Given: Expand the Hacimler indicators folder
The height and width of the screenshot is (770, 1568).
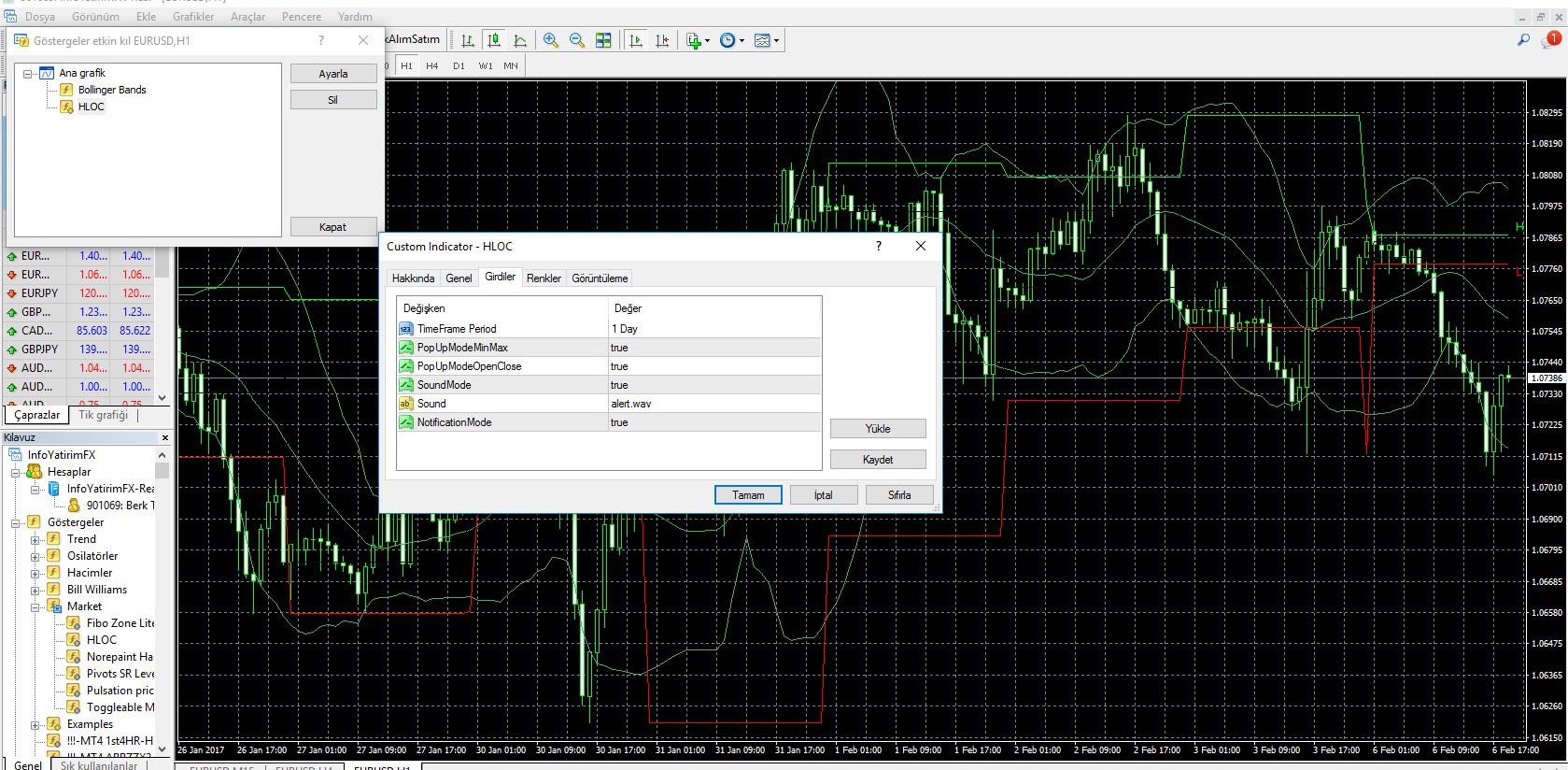Looking at the screenshot, I should (x=35, y=573).
